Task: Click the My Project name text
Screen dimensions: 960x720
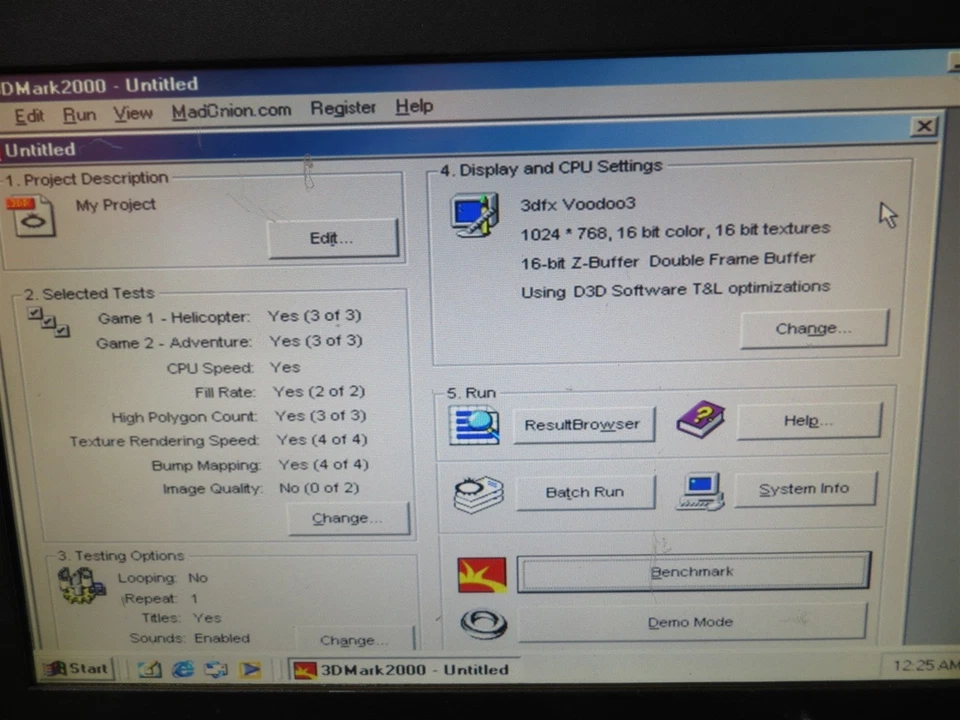Action: click(116, 205)
